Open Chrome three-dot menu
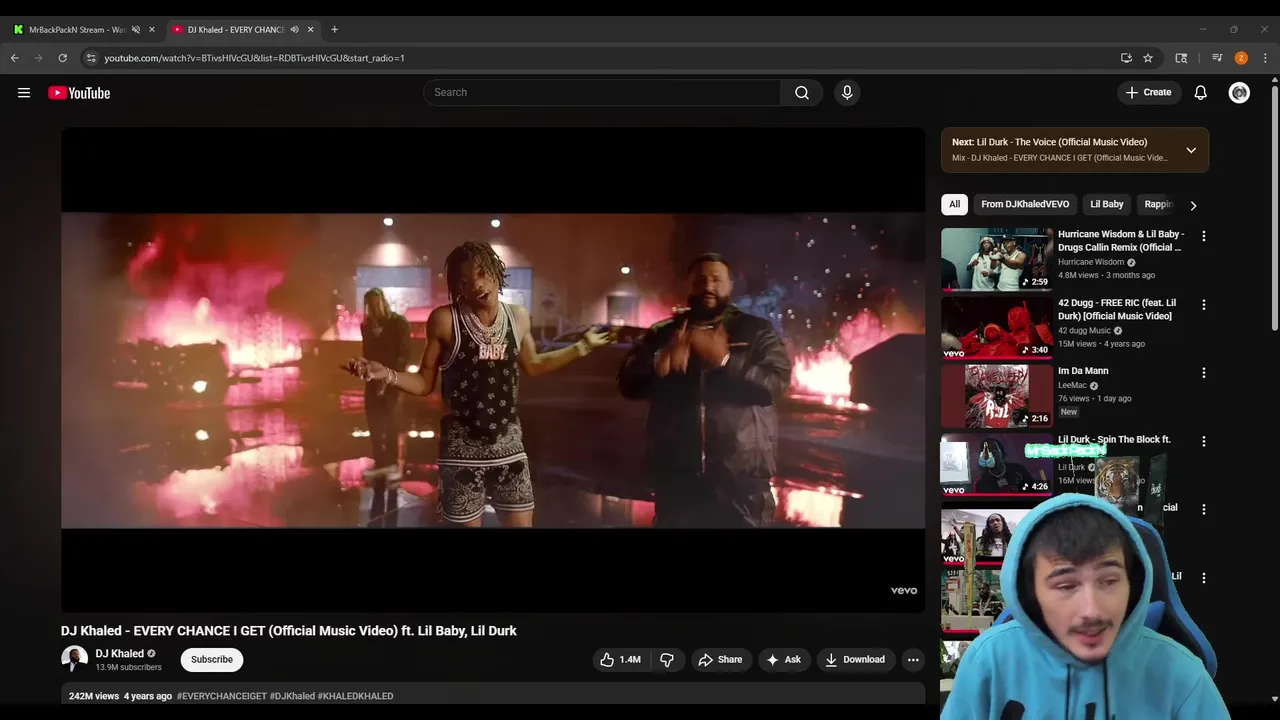Screen dimensions: 1280x720 pyautogui.click(x=1265, y=58)
